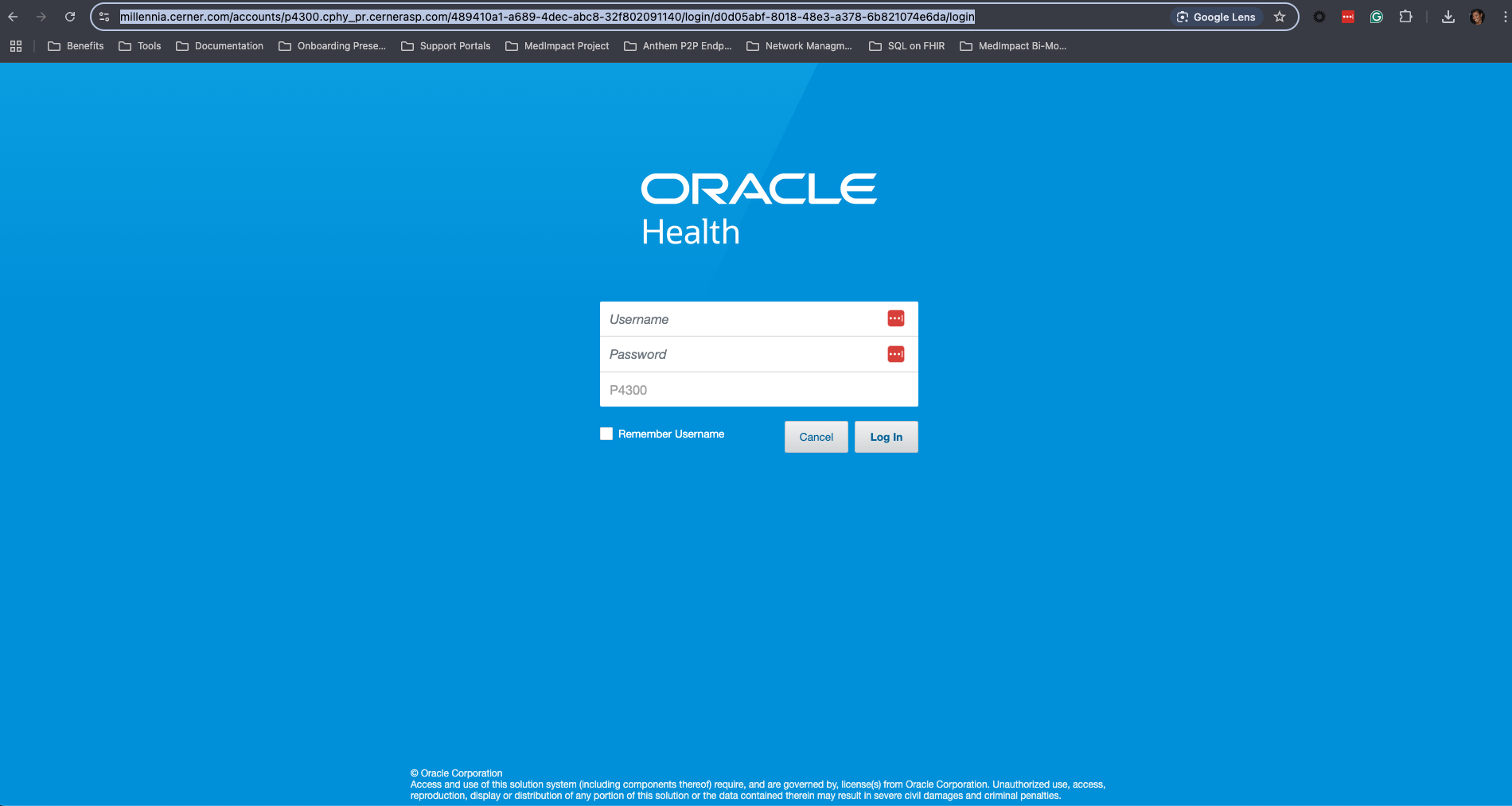This screenshot has height=806, width=1512.
Task: Expand the Onboarding Prese... bookmark folder
Action: [332, 46]
